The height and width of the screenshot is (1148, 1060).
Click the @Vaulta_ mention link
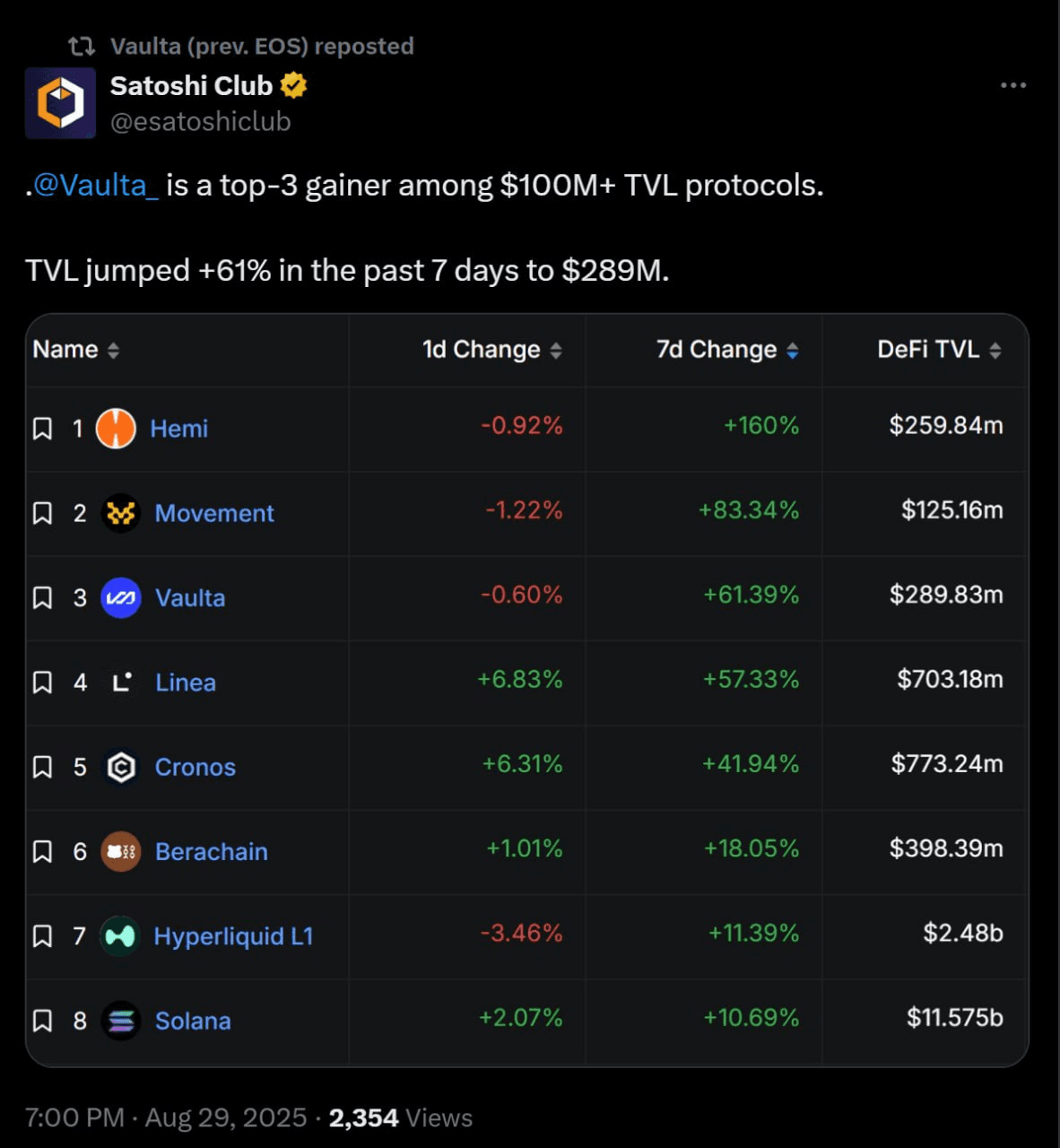96,185
